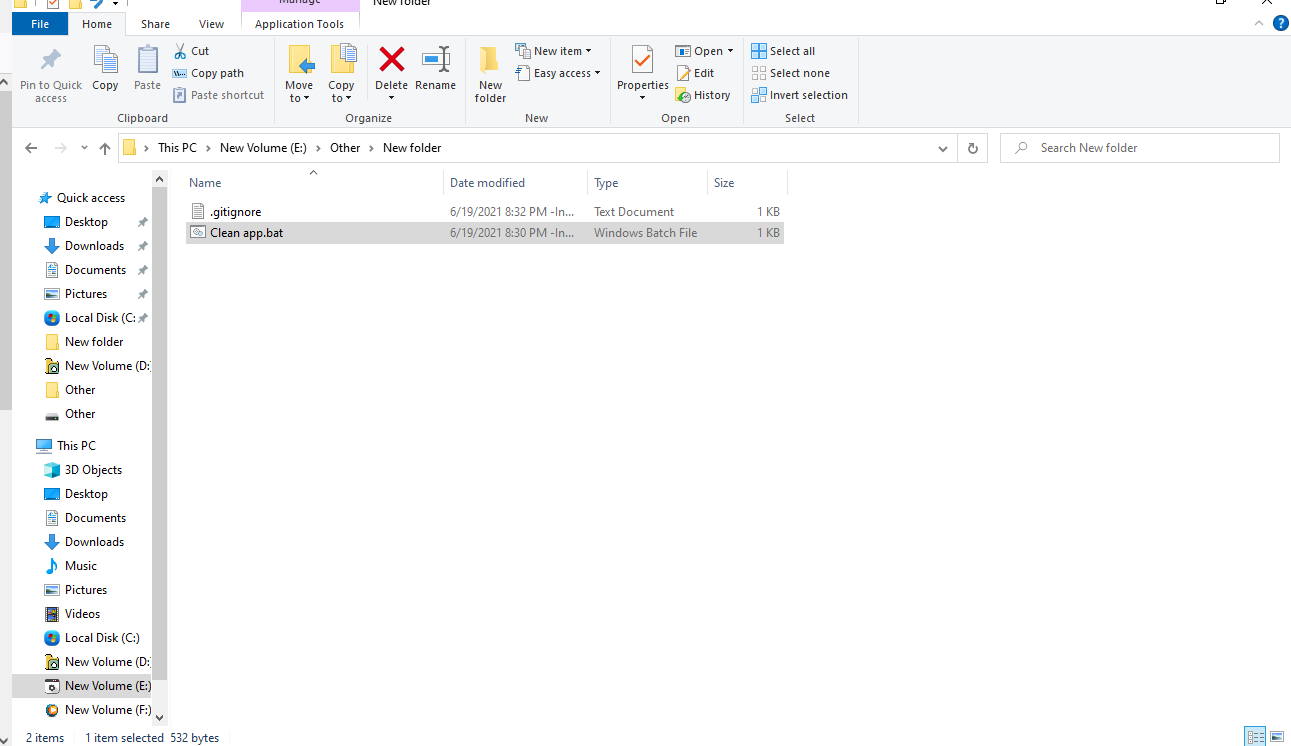Open recent locations with the address bar chevron
Viewport: 1291px width, 746px height.
[x=942, y=147]
